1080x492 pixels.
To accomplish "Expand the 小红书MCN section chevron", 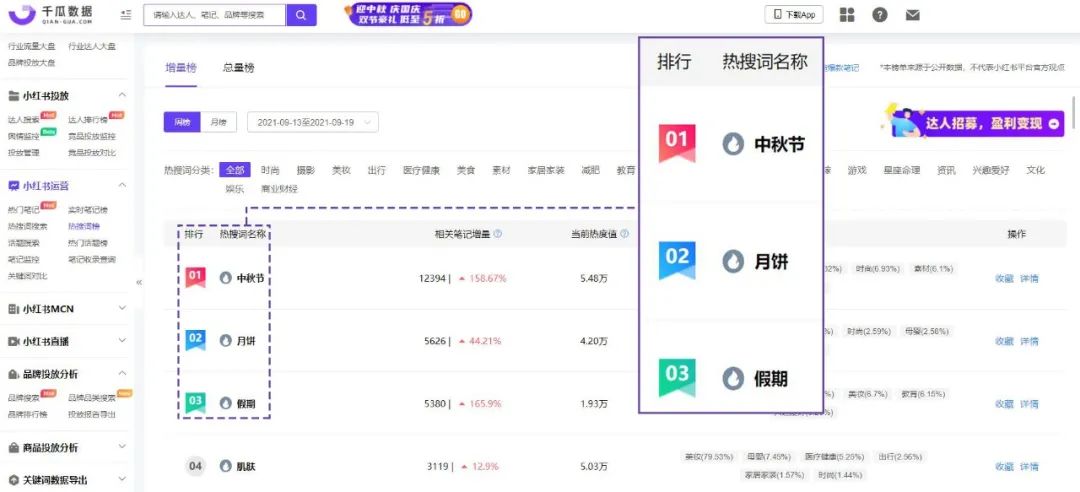I will [122, 309].
